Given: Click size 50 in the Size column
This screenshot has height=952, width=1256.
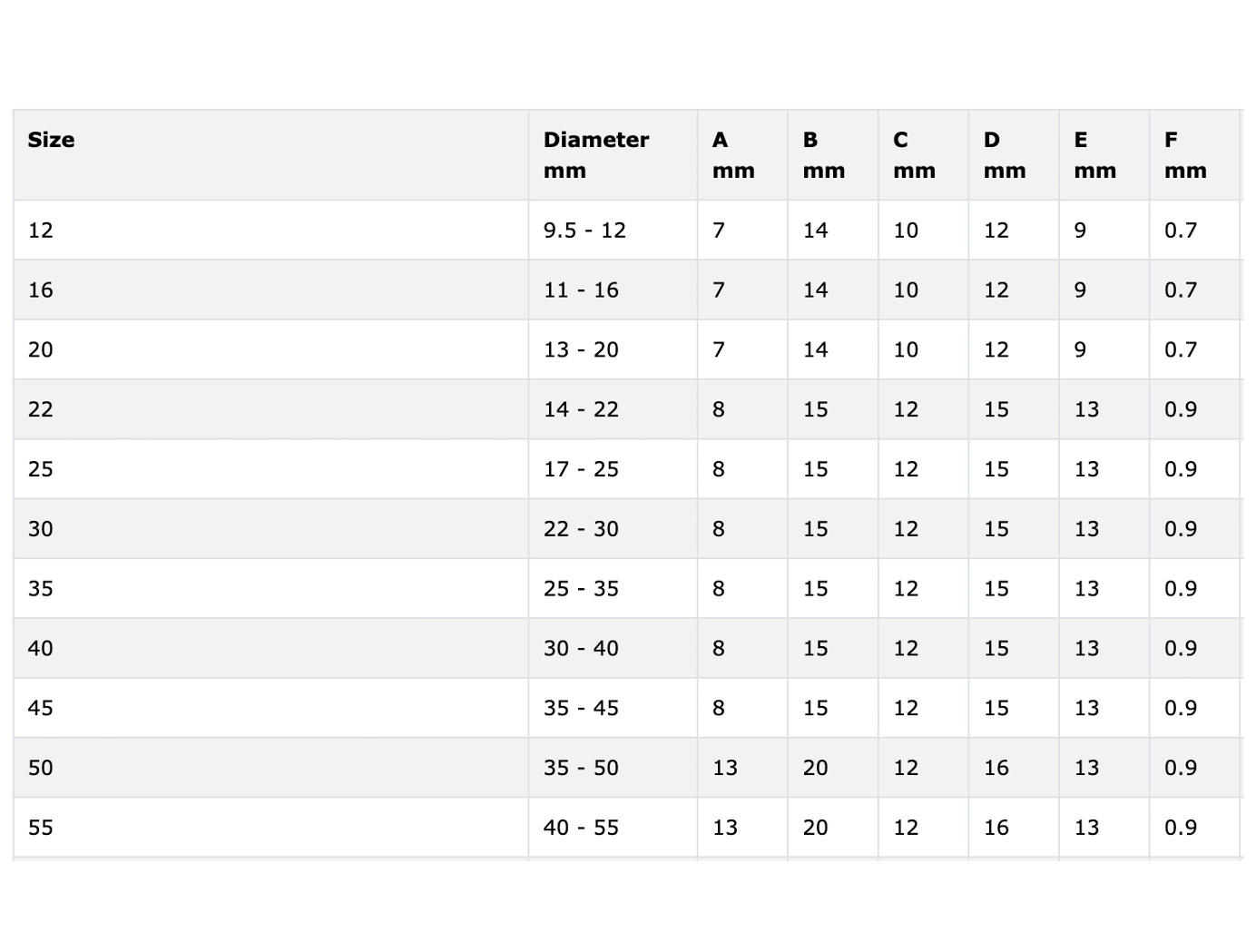Looking at the screenshot, I should click(x=41, y=768).
